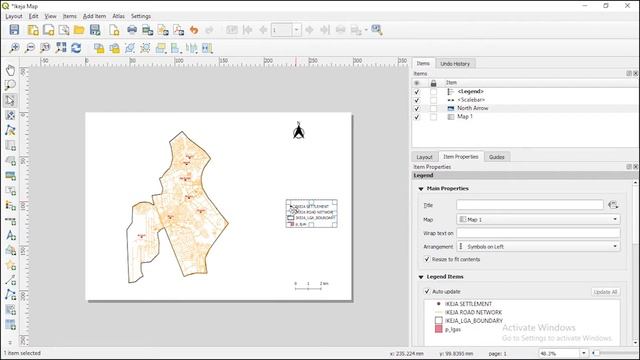Click the Add Legend tool
This screenshot has width=640, height=360.
click(x=10, y=205)
